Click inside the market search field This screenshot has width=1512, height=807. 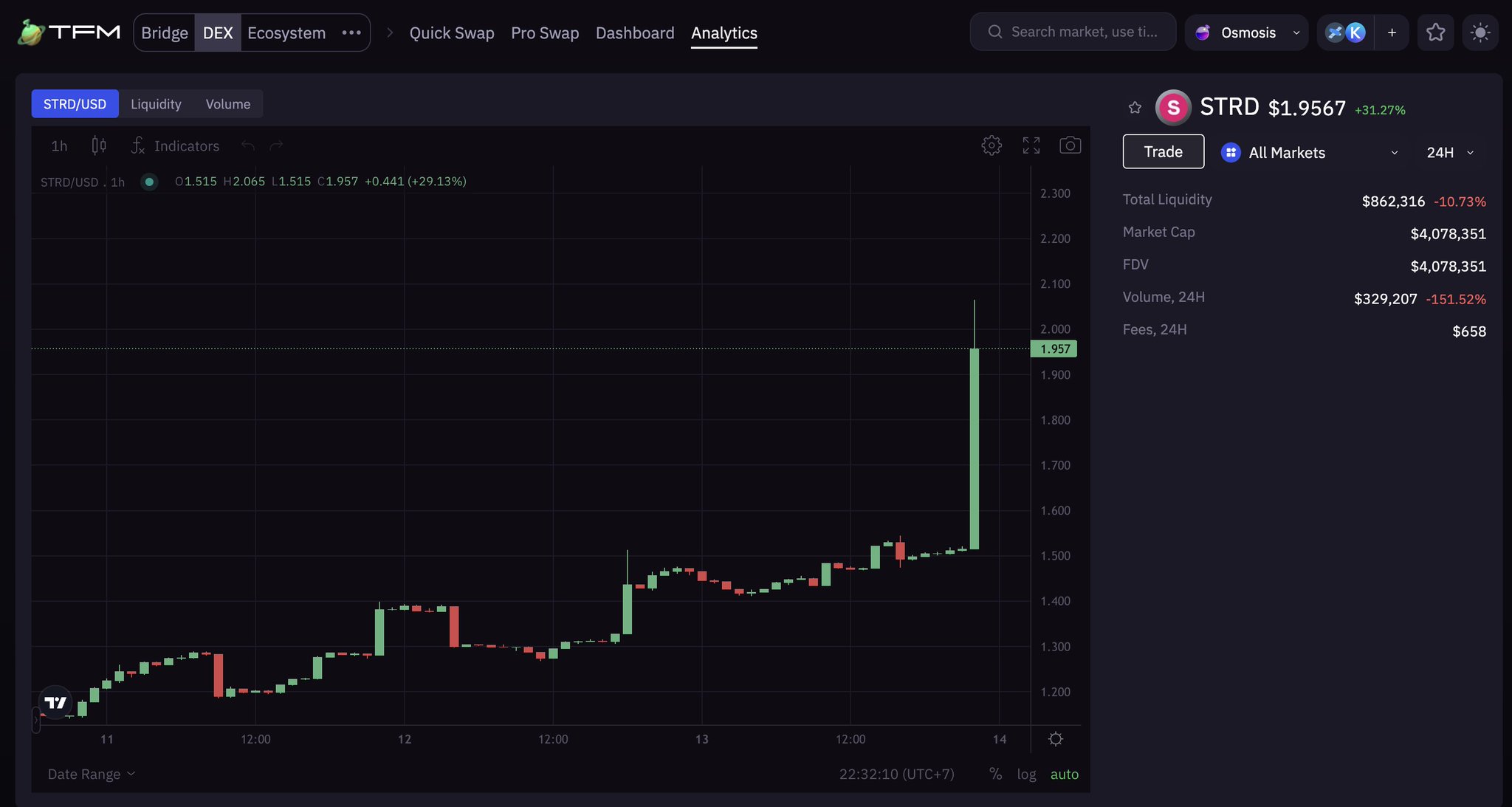tap(1072, 31)
